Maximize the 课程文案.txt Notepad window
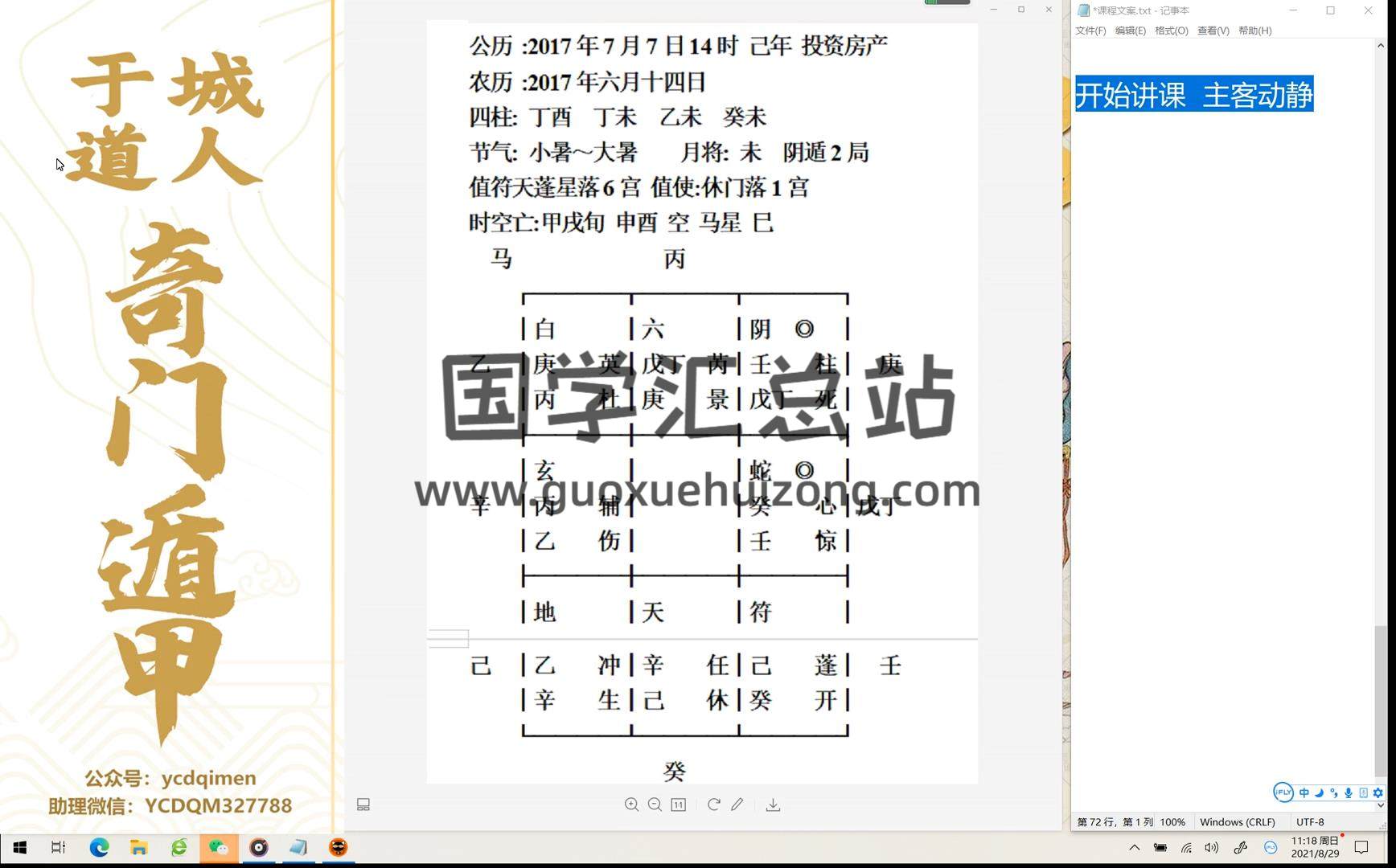Screen dimensions: 1396x868 (1331, 10)
